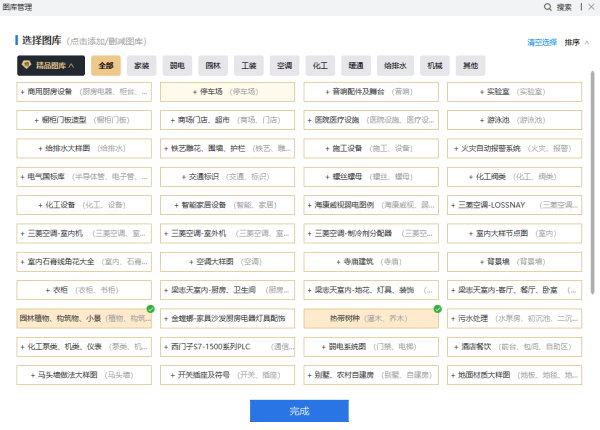
Task: Select the 暖通 category tab
Action: click(x=356, y=65)
